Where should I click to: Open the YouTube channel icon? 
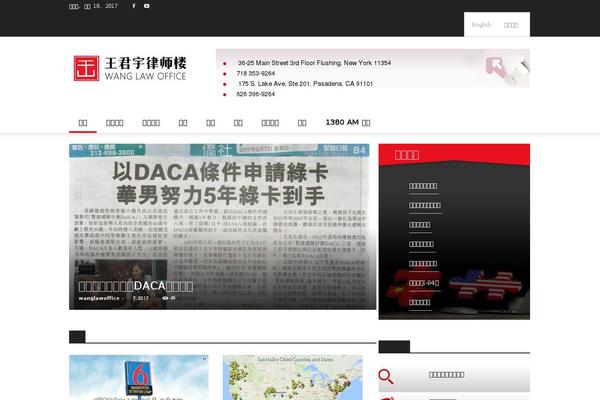147,6
